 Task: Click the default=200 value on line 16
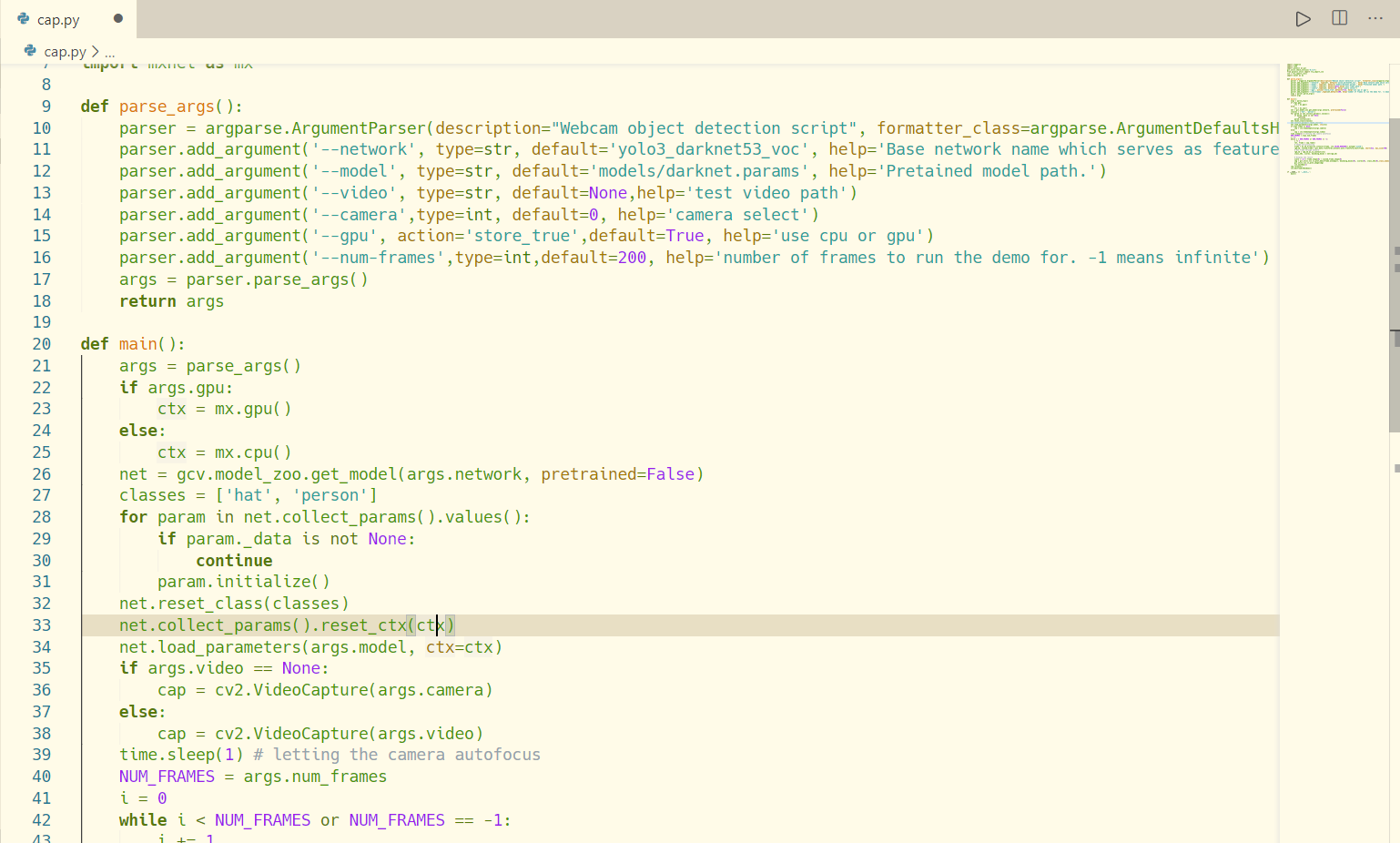pyautogui.click(x=593, y=258)
